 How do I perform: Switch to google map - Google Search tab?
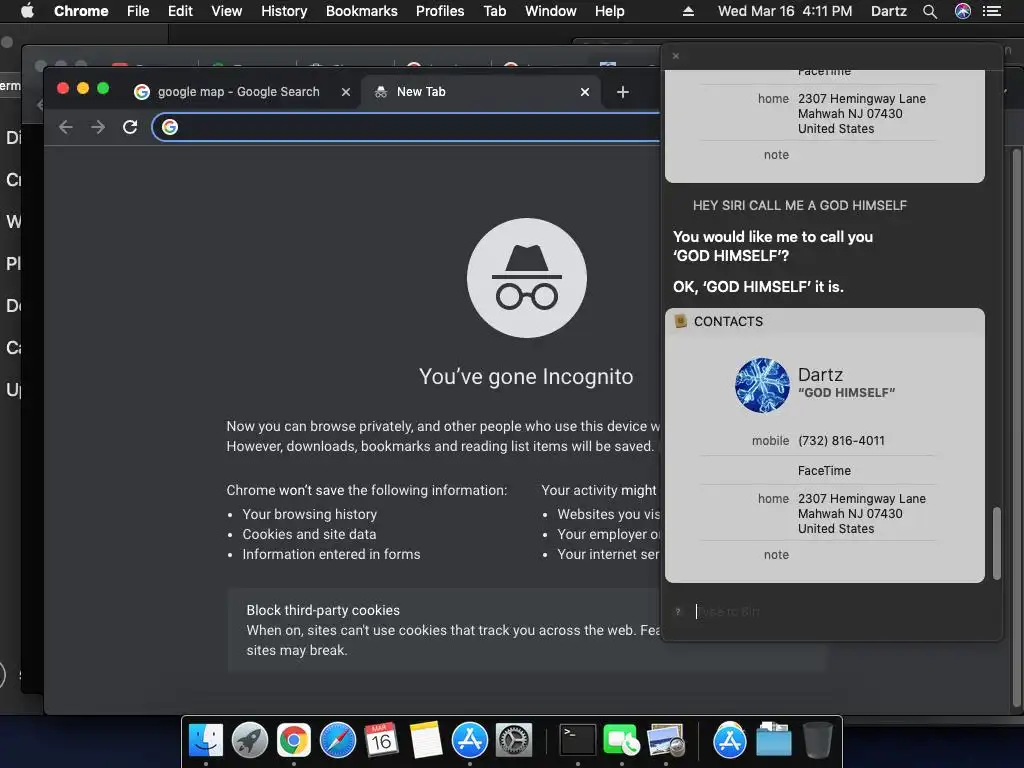pos(237,92)
